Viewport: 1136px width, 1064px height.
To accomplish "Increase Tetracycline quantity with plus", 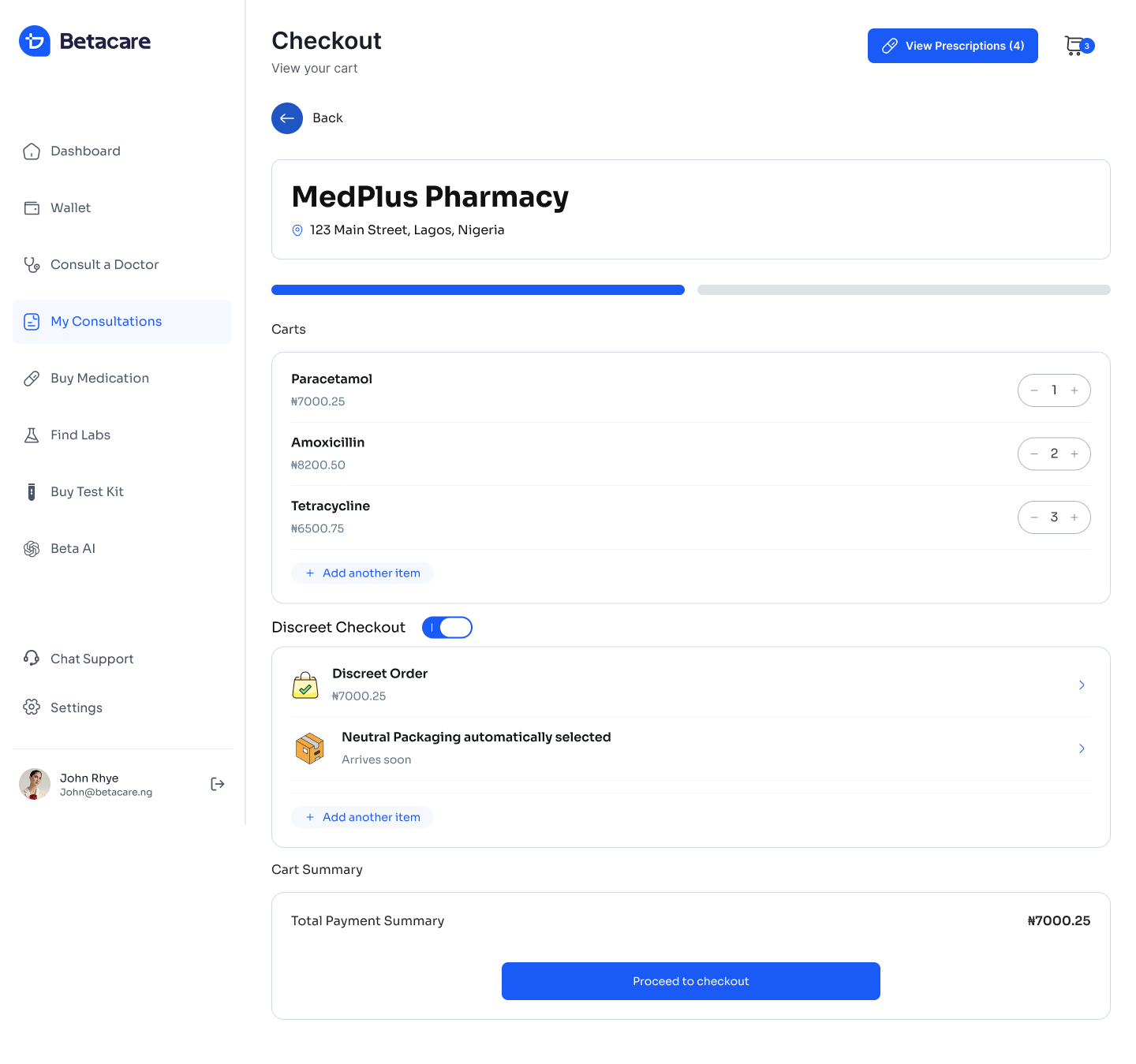I will 1074,517.
